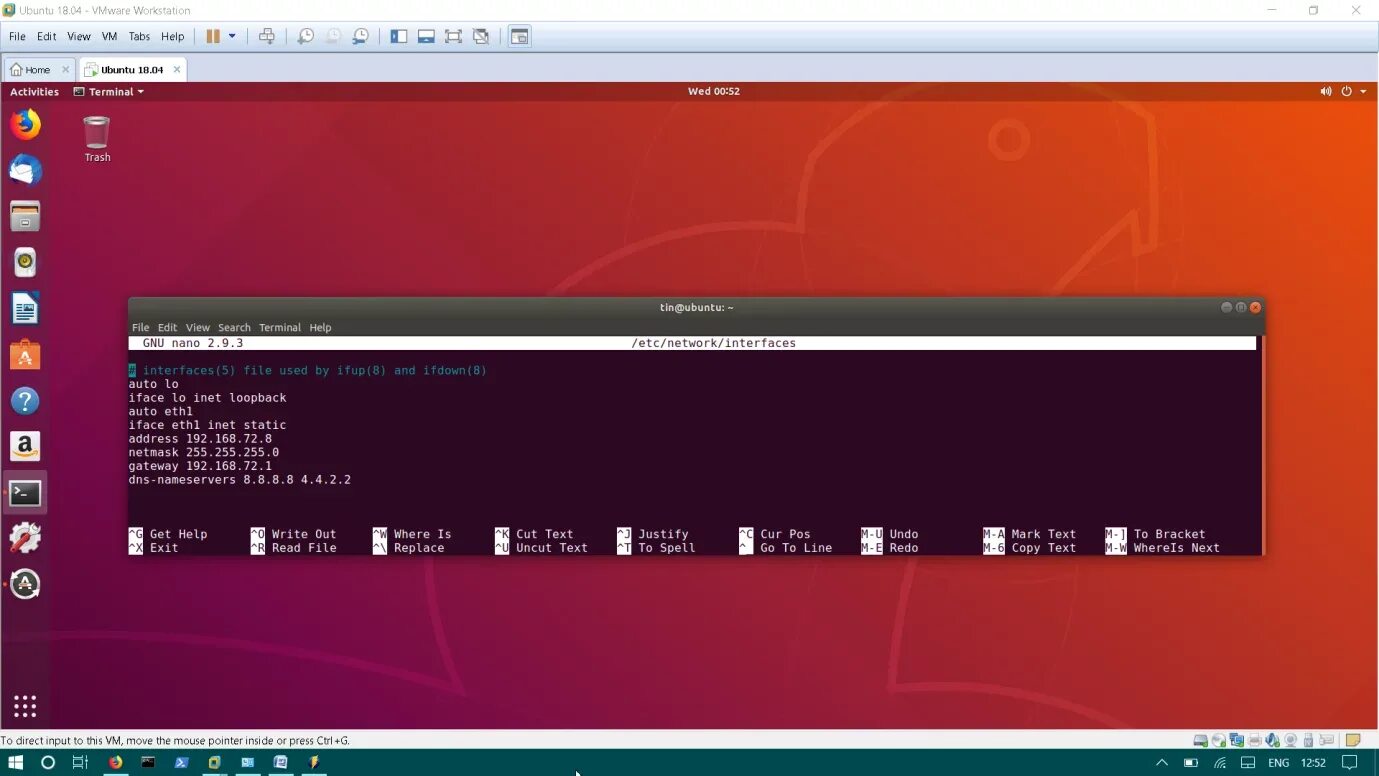Click the 'iface eth1 inet static' line
This screenshot has width=1379, height=776.
coord(207,425)
